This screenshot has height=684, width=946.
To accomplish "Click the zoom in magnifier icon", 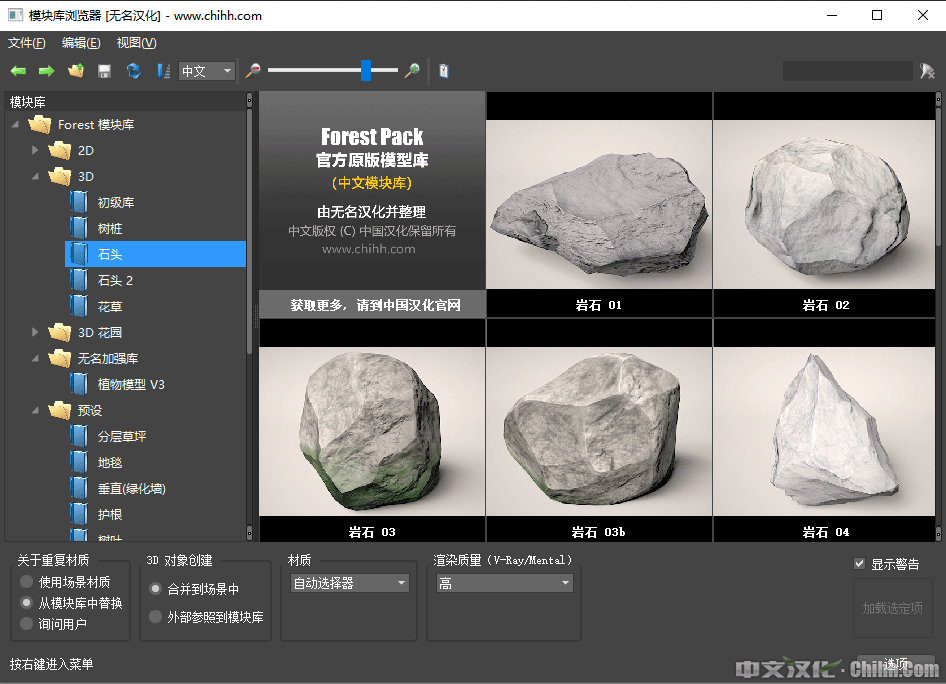I will [x=411, y=71].
